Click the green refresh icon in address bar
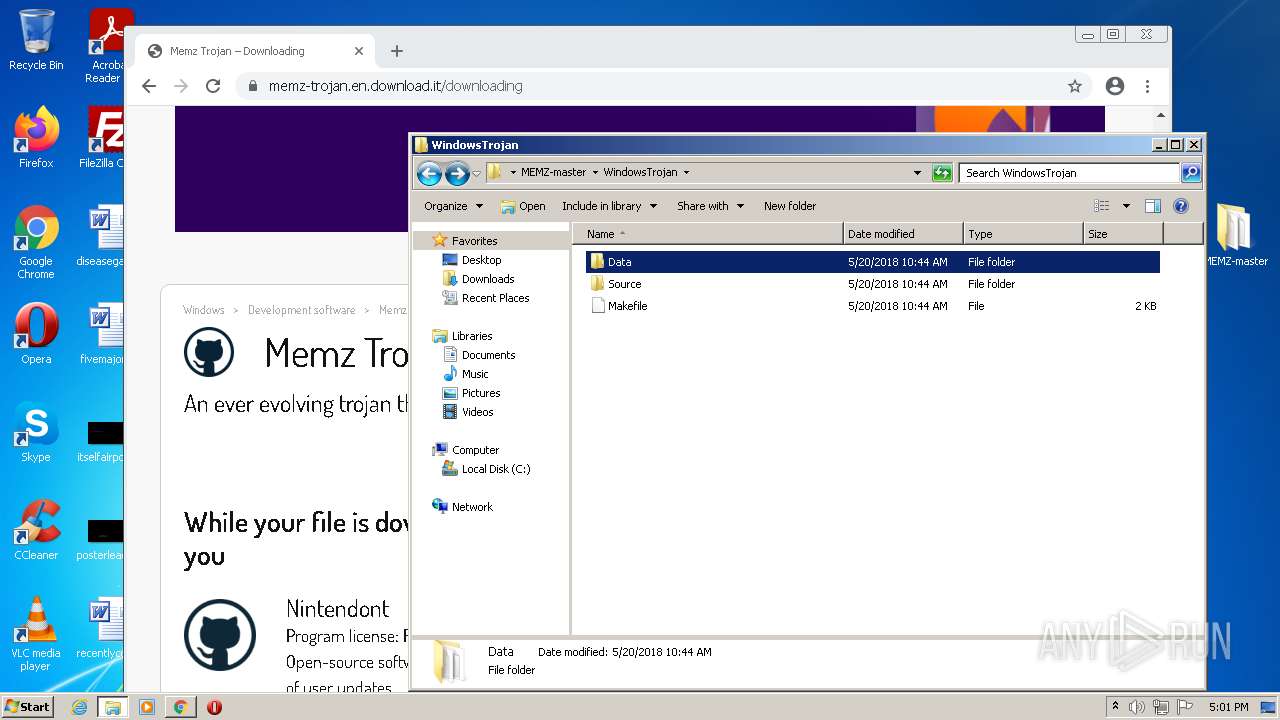1280x720 pixels. [x=941, y=173]
